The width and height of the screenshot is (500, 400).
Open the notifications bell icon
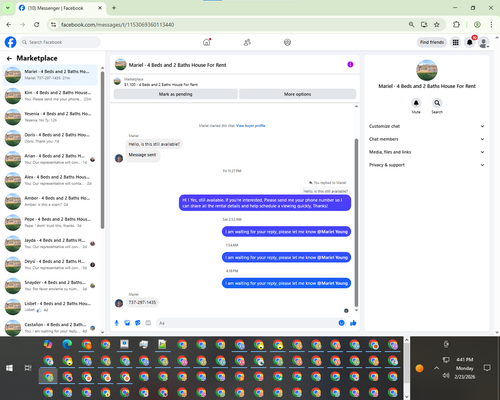coord(469,42)
